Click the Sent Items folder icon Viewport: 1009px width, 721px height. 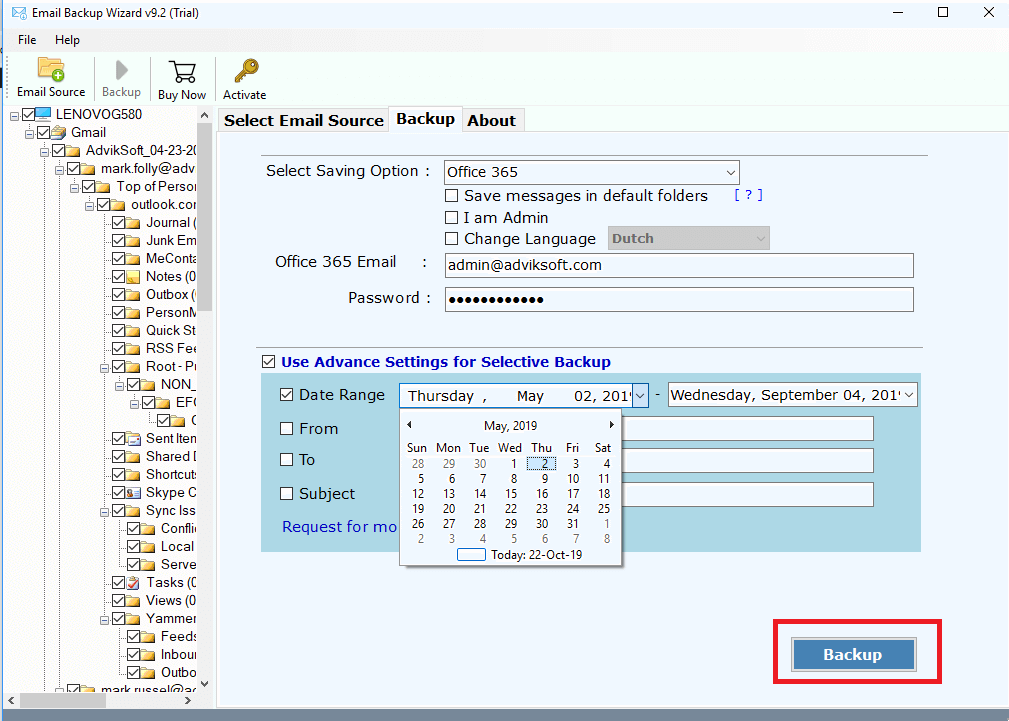coord(133,439)
